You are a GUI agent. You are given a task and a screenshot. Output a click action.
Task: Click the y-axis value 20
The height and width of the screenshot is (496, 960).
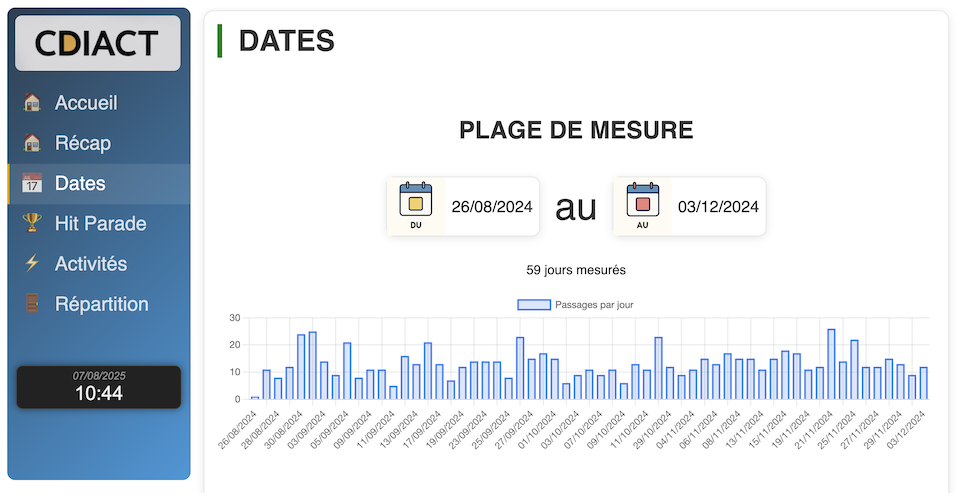(x=235, y=345)
